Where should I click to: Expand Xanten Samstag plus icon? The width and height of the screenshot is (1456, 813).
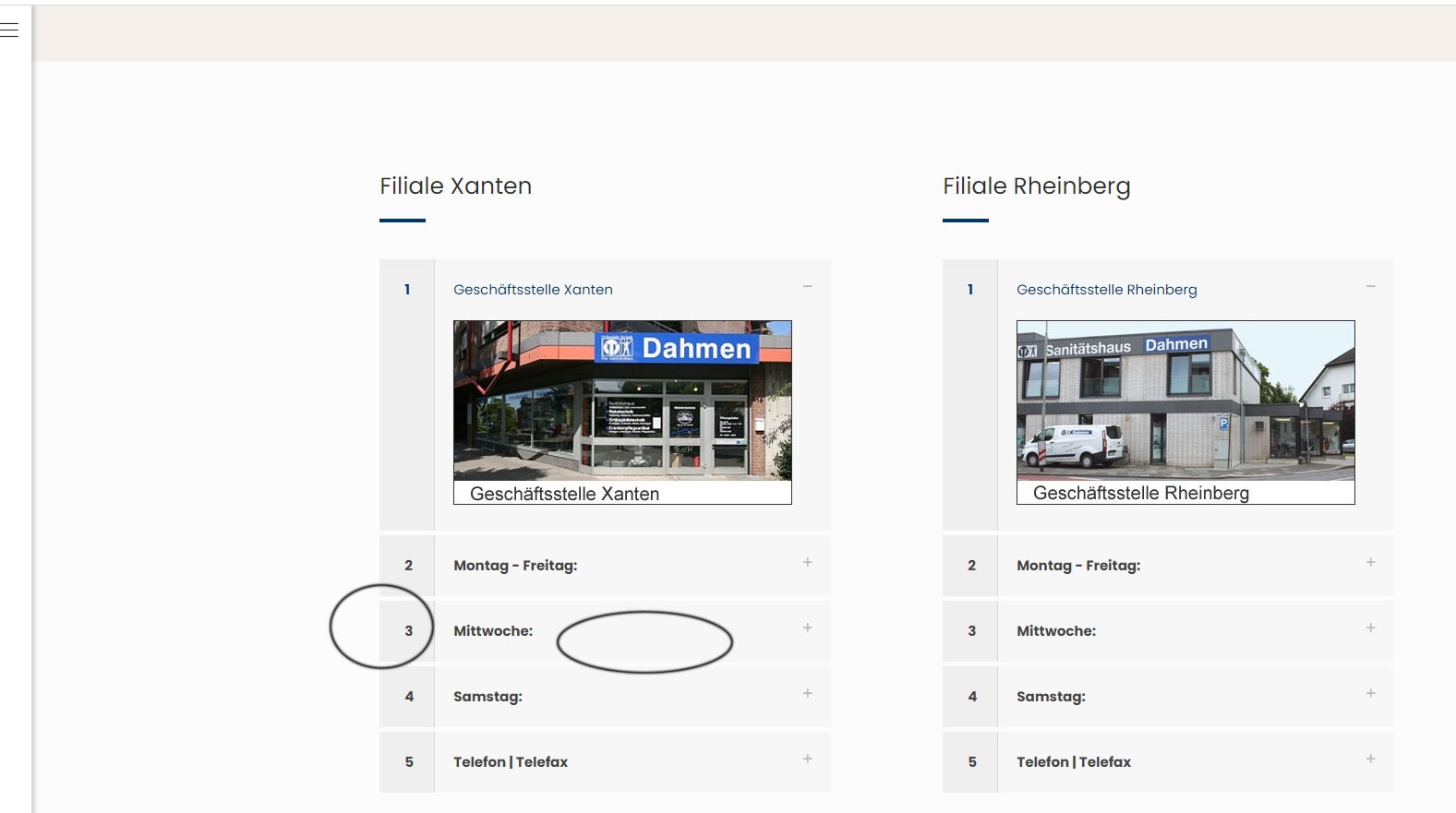tap(807, 693)
